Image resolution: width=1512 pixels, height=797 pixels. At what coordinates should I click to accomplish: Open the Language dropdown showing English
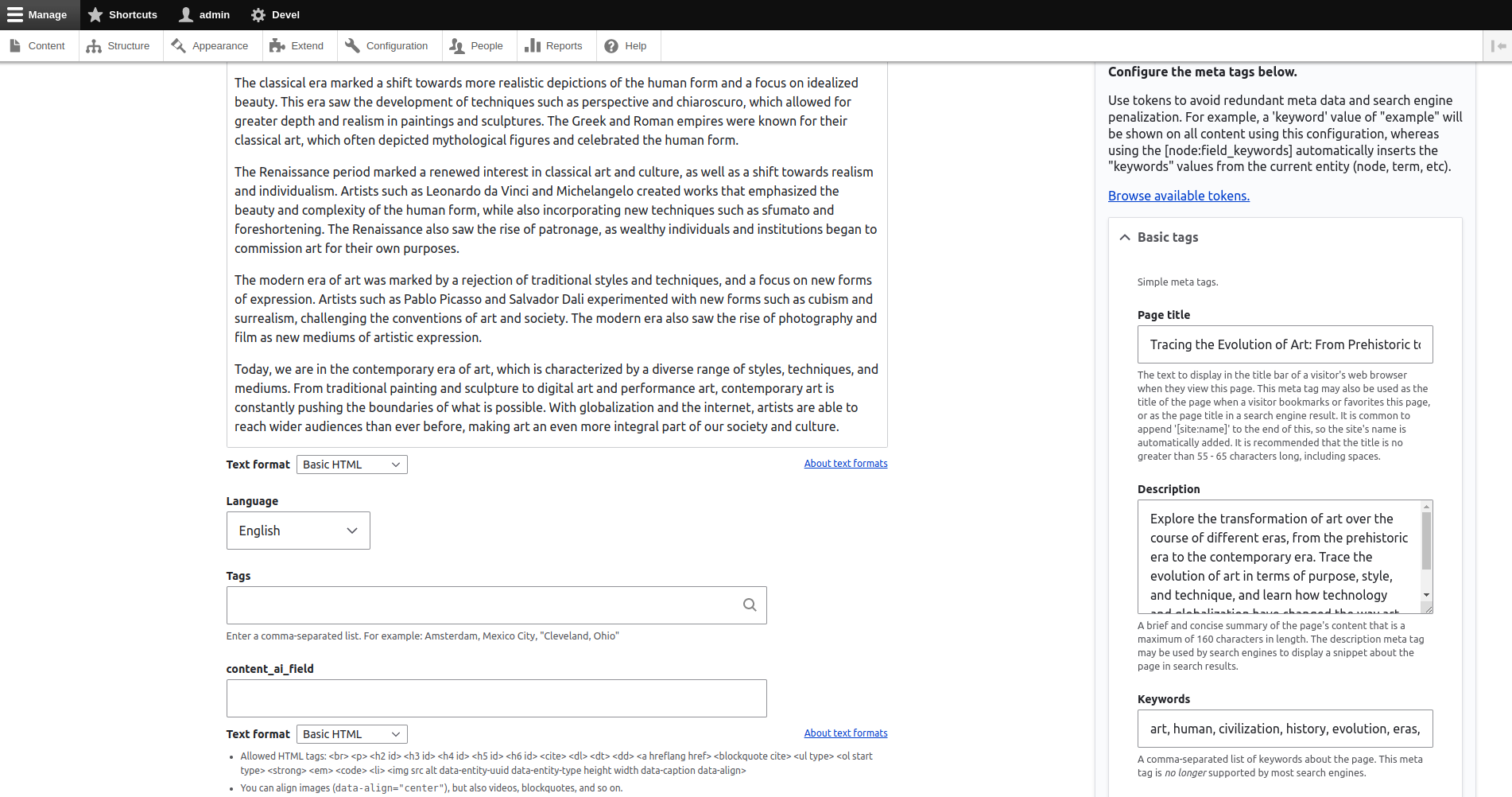tap(297, 530)
